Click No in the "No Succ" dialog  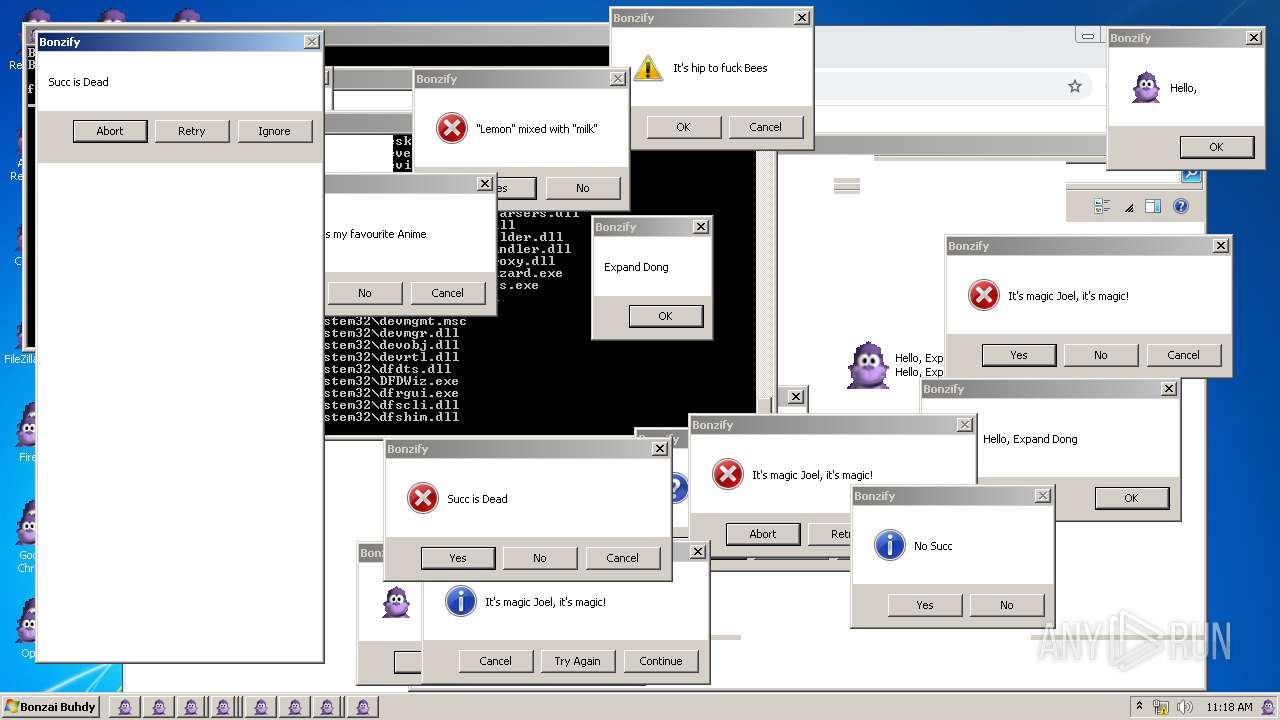click(1007, 605)
